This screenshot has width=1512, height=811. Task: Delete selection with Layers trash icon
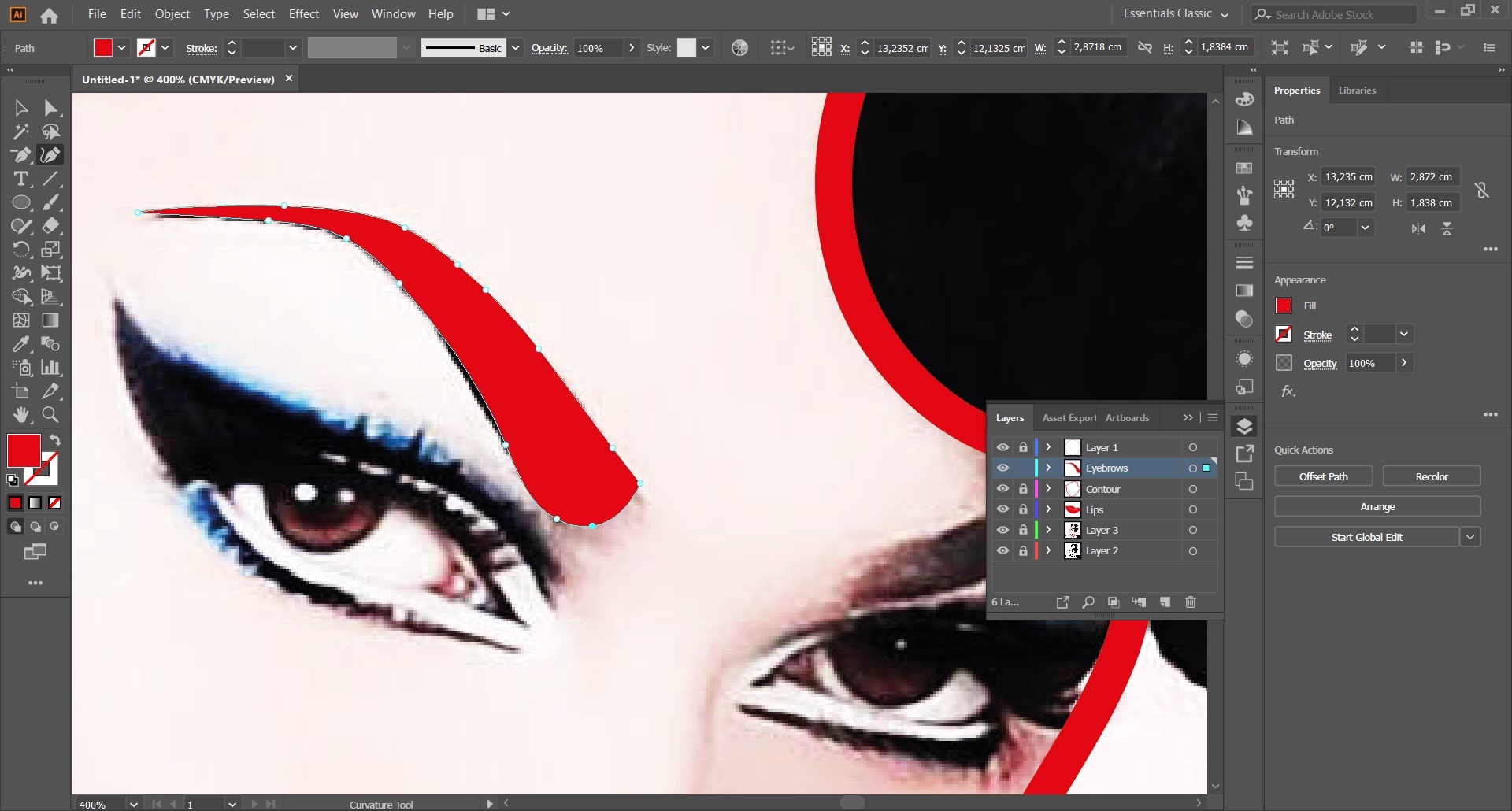point(1191,602)
